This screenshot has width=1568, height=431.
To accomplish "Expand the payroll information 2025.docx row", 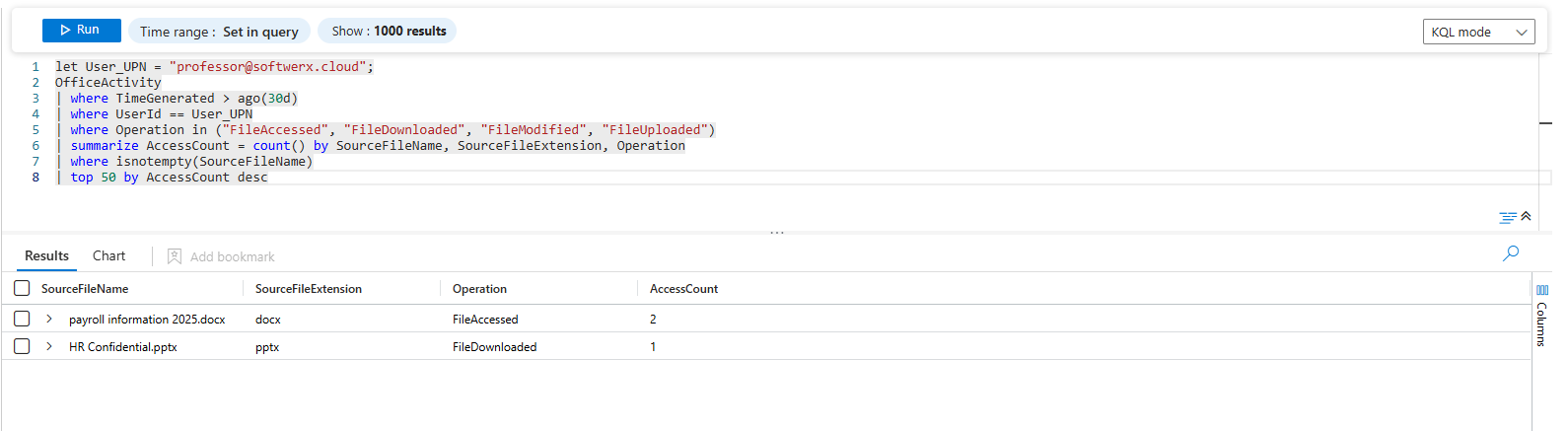I will pyautogui.click(x=49, y=319).
